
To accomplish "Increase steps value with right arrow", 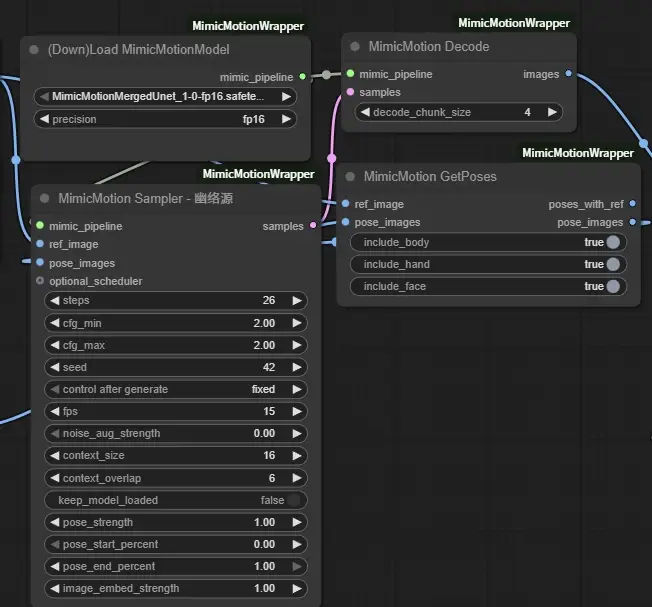I will coord(296,300).
